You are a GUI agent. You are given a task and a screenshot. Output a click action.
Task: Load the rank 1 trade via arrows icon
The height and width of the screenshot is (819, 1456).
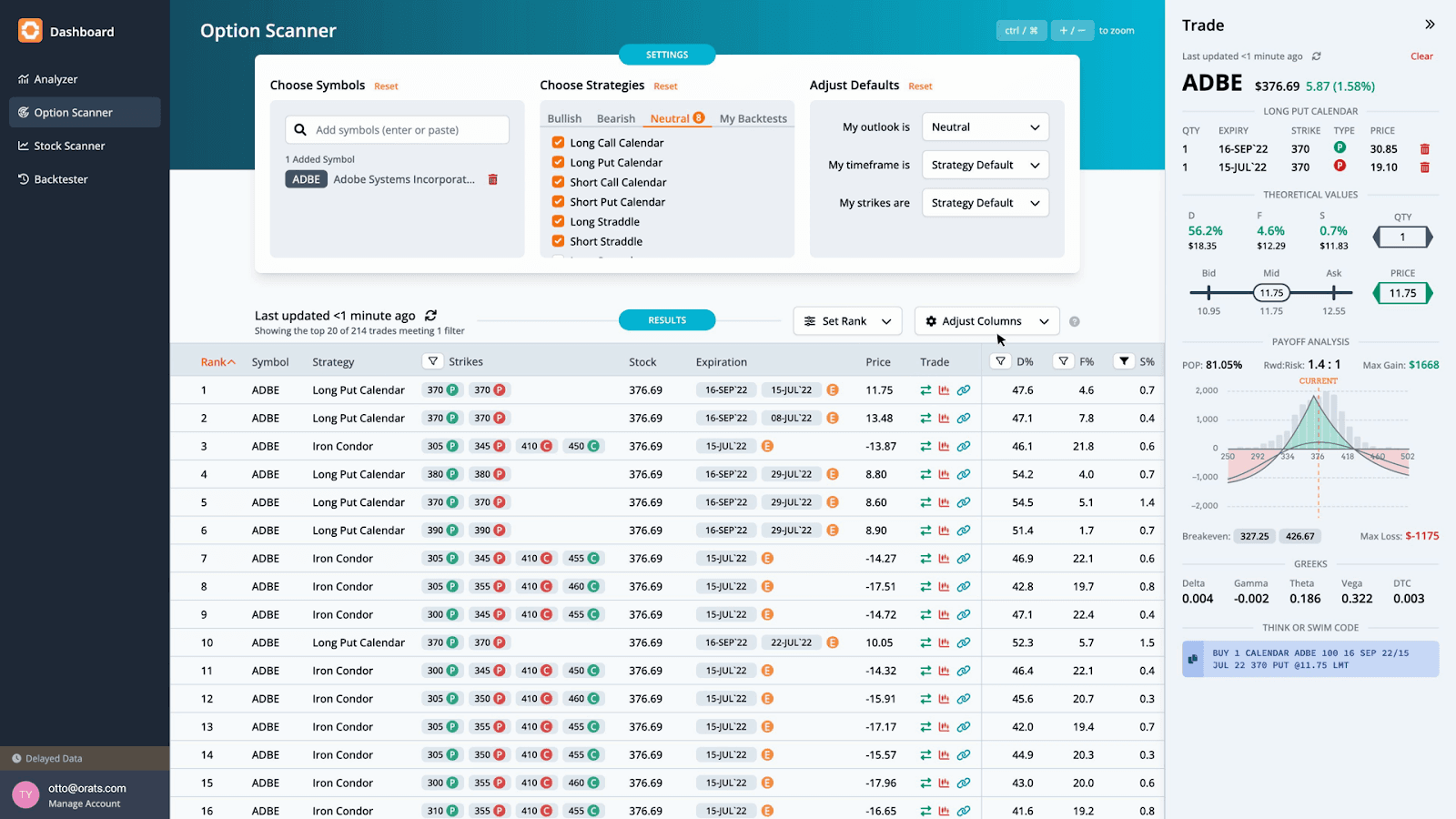coord(925,390)
